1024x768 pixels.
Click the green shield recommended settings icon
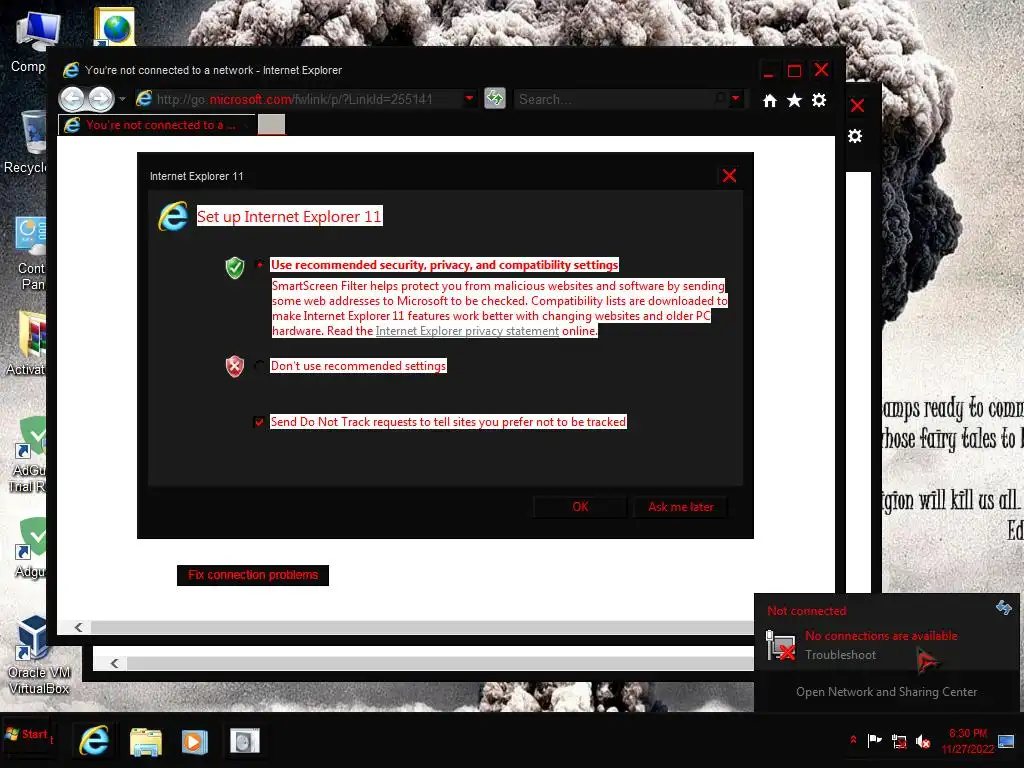coord(234,267)
